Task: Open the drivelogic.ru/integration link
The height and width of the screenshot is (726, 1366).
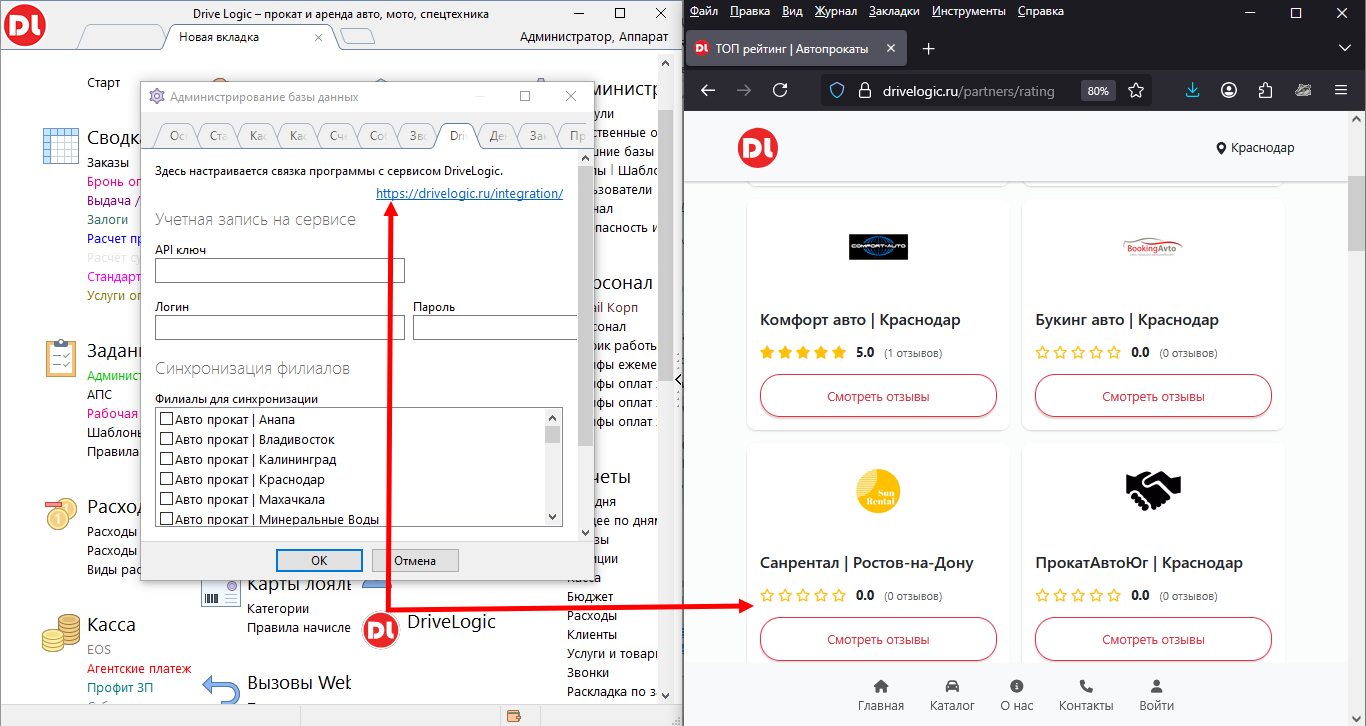Action: pyautogui.click(x=470, y=194)
